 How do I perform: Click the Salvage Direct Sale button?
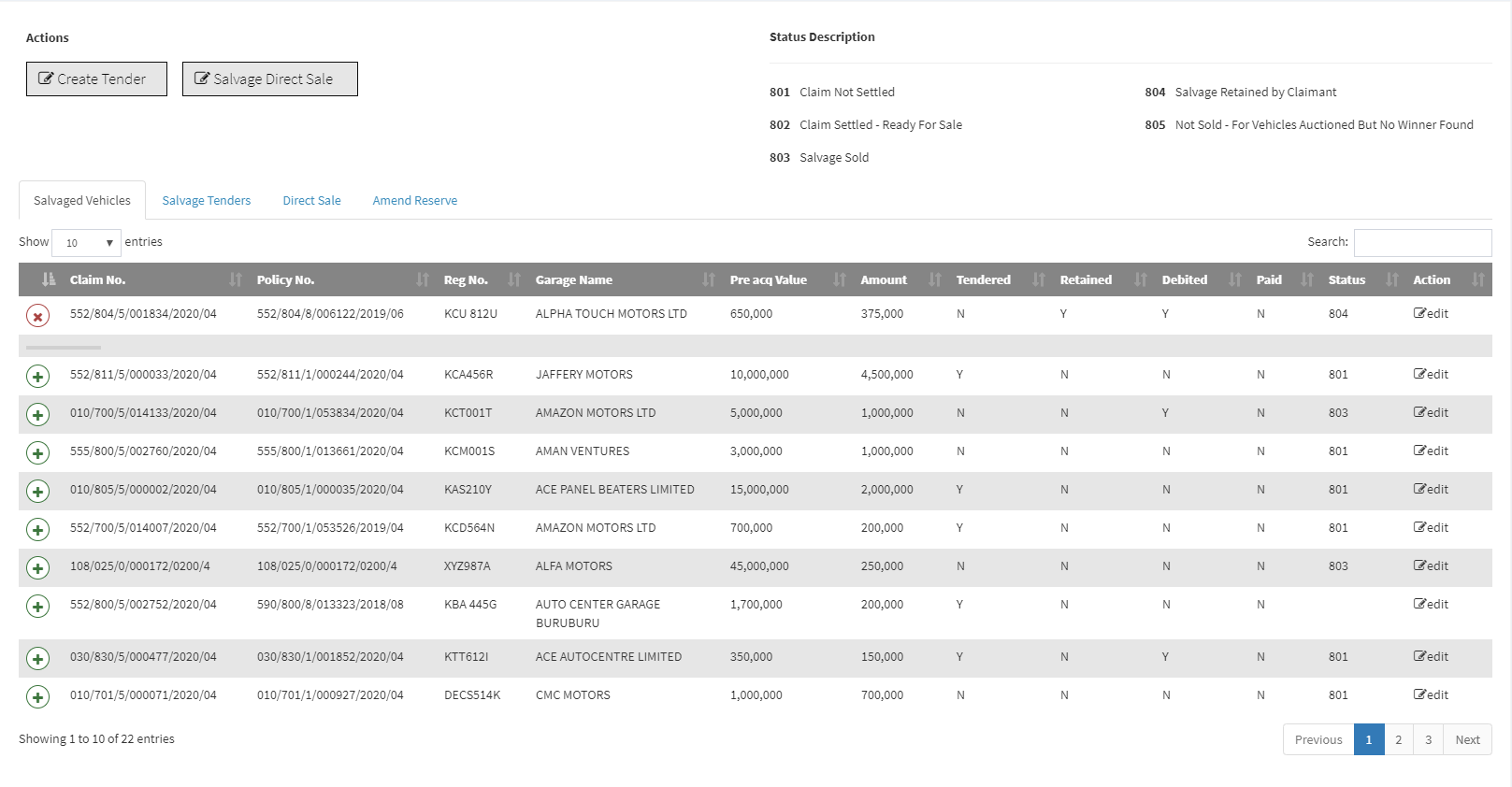[x=269, y=79]
